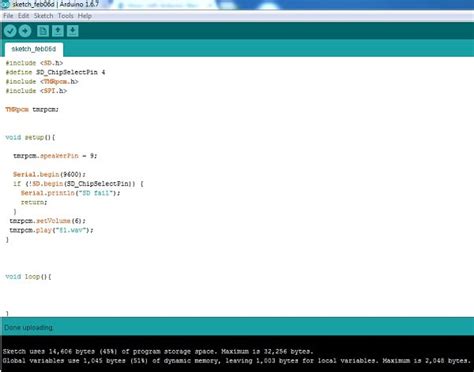
Task: Save the sketch with the Save icon
Action: click(x=73, y=31)
